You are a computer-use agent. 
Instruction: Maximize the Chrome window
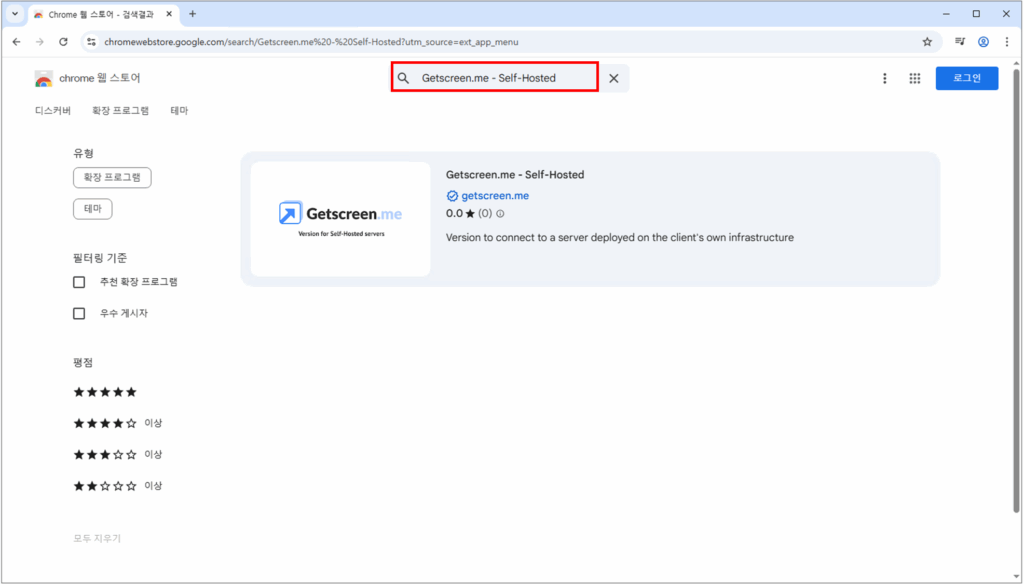click(x=976, y=14)
